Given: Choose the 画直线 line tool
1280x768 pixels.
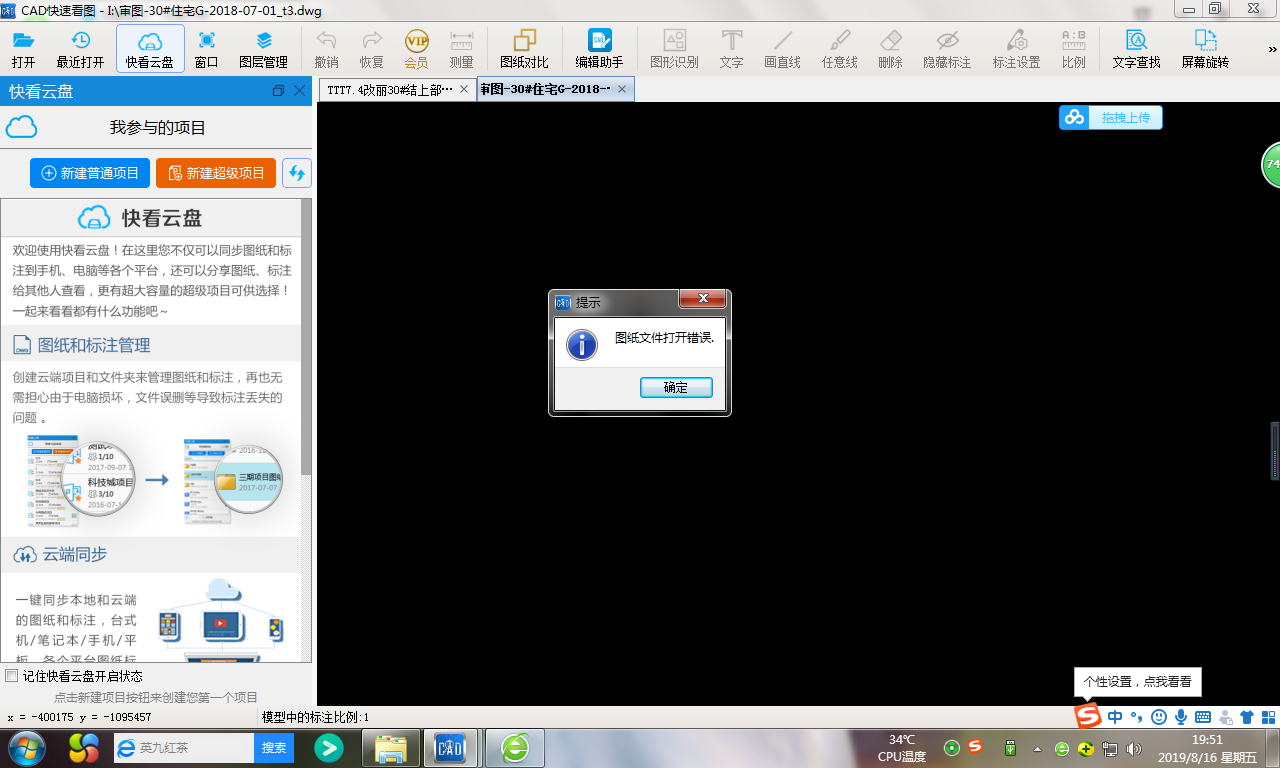Looking at the screenshot, I should [x=783, y=49].
